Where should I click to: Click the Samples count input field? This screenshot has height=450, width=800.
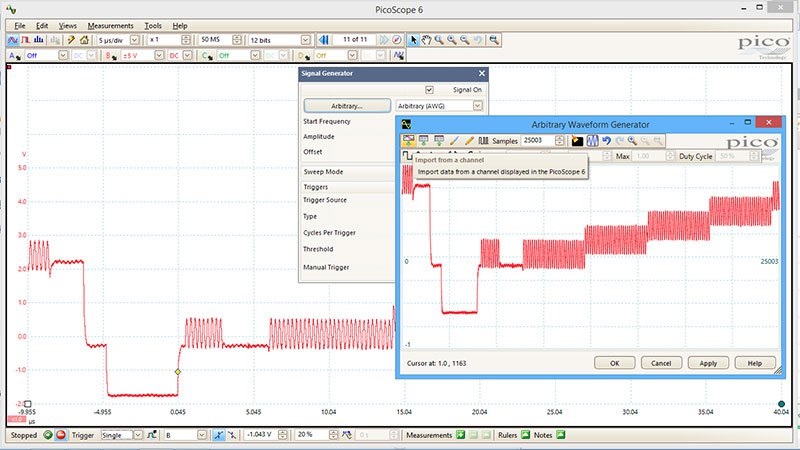tap(540, 141)
